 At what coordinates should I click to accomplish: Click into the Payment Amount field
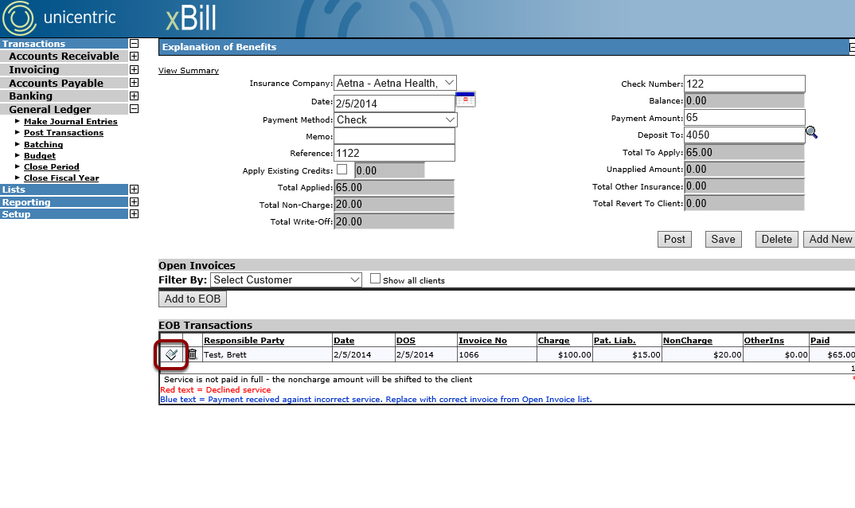coord(744,118)
